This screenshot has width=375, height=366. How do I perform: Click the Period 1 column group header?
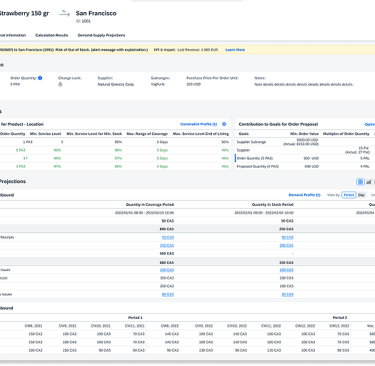(135, 318)
